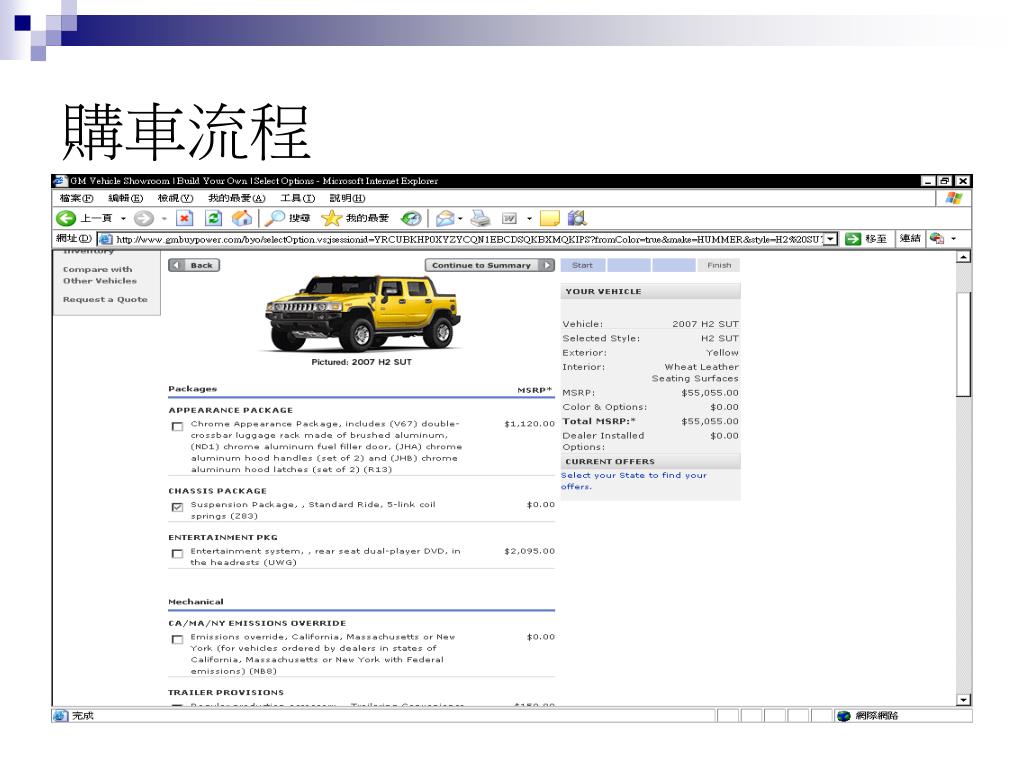1024x768 pixels.
Task: Open the 連結 Links toolbar
Action: tap(910, 239)
